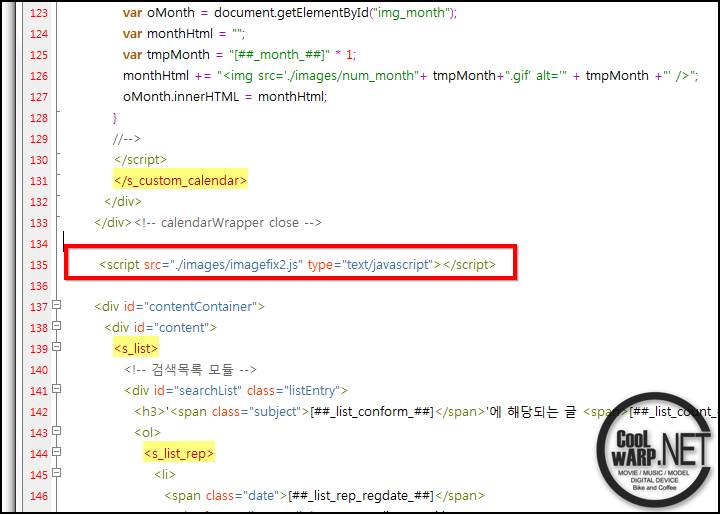Select line number 140 in the gutter
Viewport: 720px width, 514px height.
tap(39, 370)
